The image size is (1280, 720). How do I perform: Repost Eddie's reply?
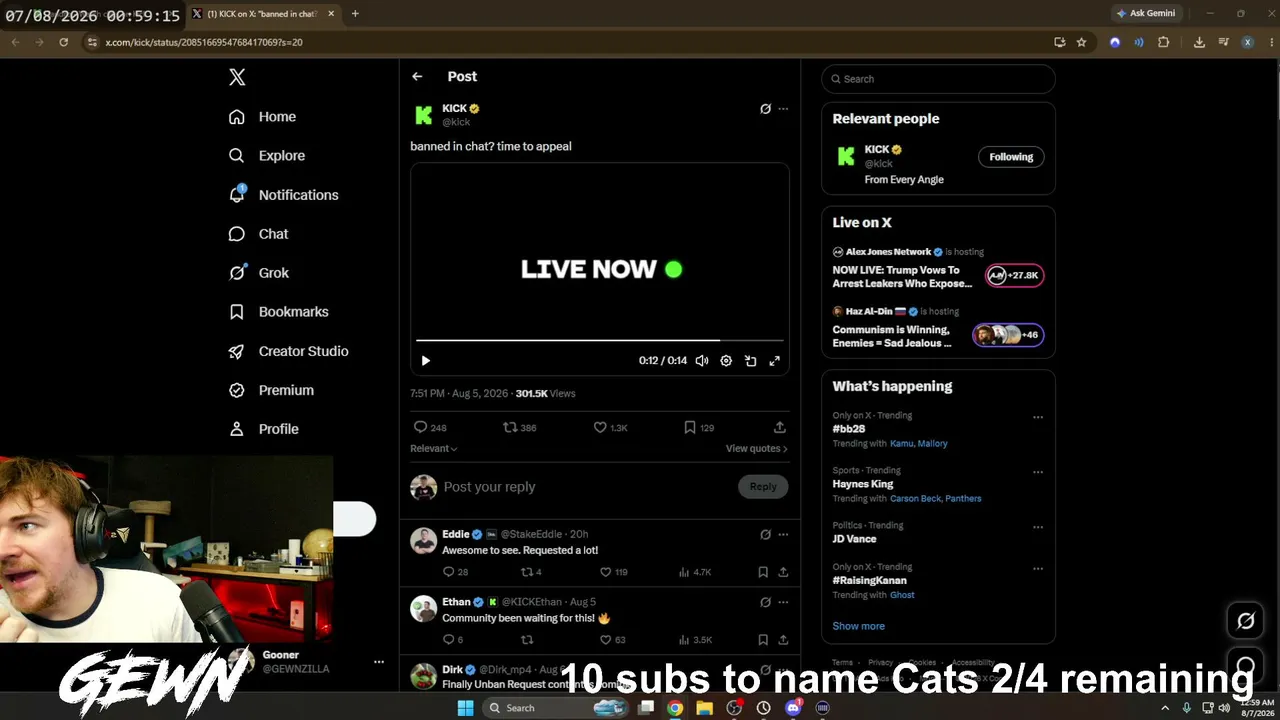pos(531,572)
